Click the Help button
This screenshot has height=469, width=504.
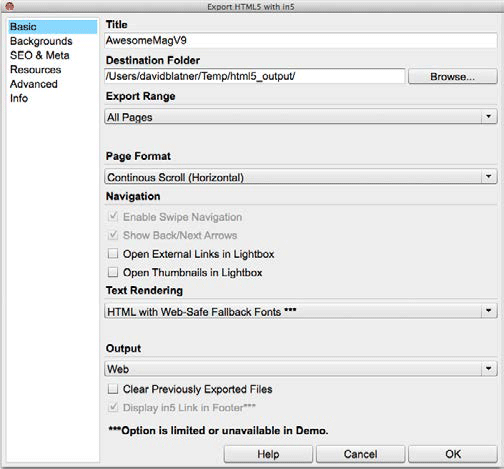tap(268, 454)
